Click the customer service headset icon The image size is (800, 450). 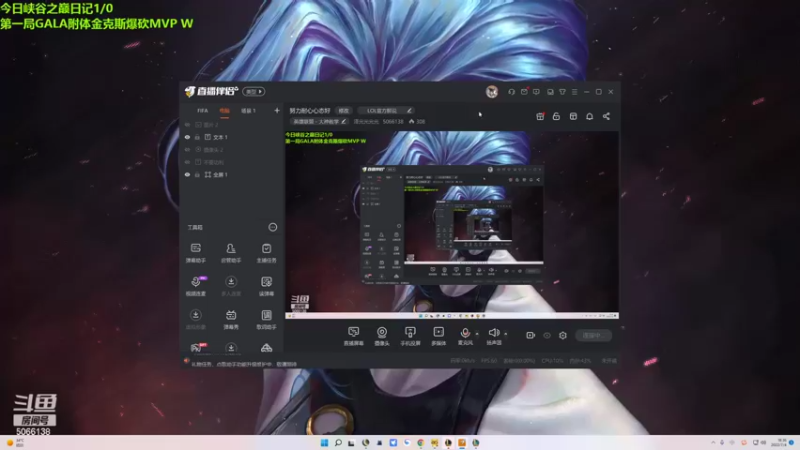point(511,92)
